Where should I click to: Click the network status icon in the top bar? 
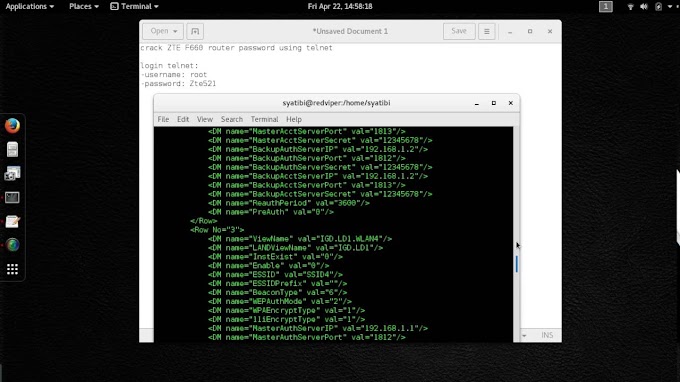click(x=631, y=7)
